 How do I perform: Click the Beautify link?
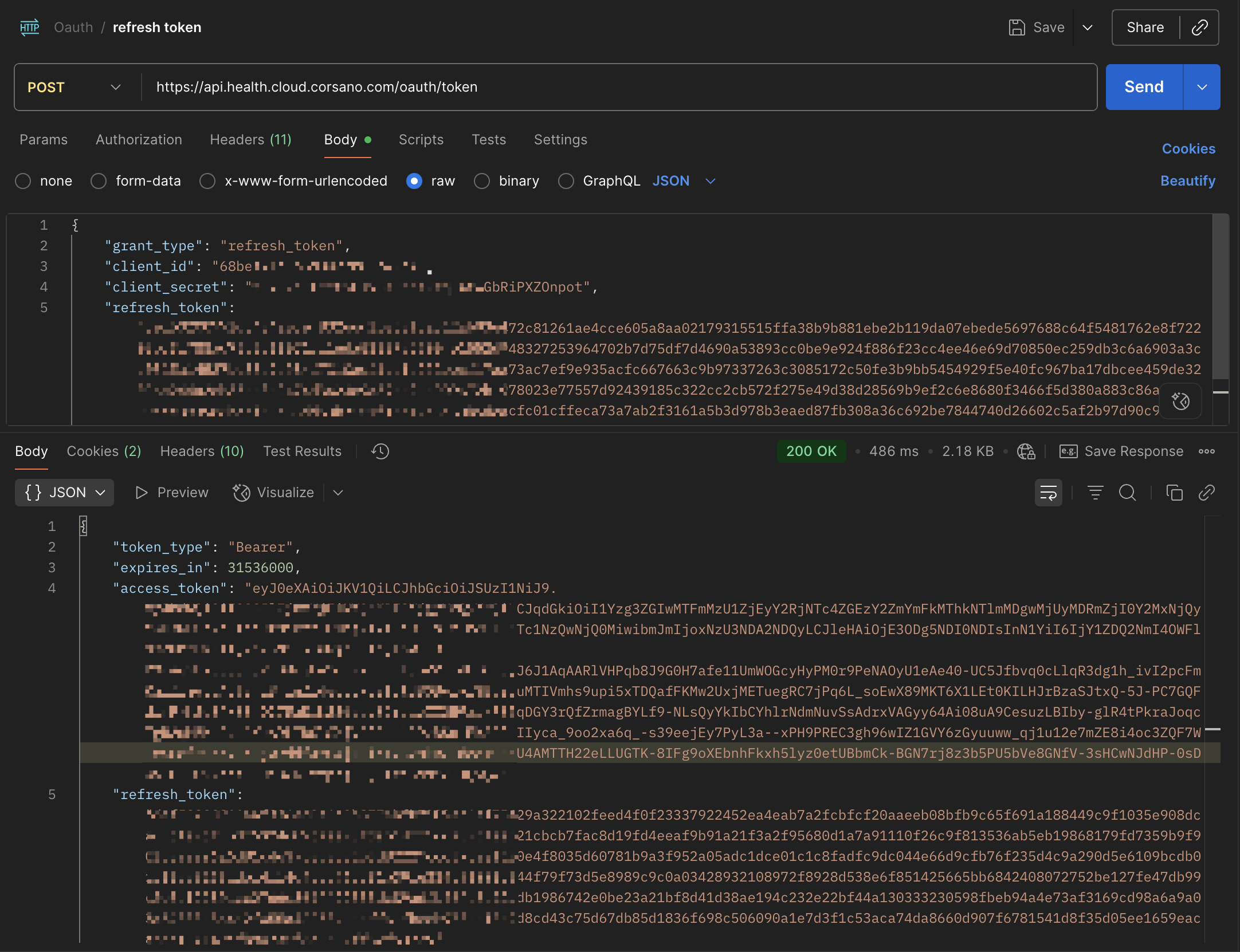(x=1187, y=181)
